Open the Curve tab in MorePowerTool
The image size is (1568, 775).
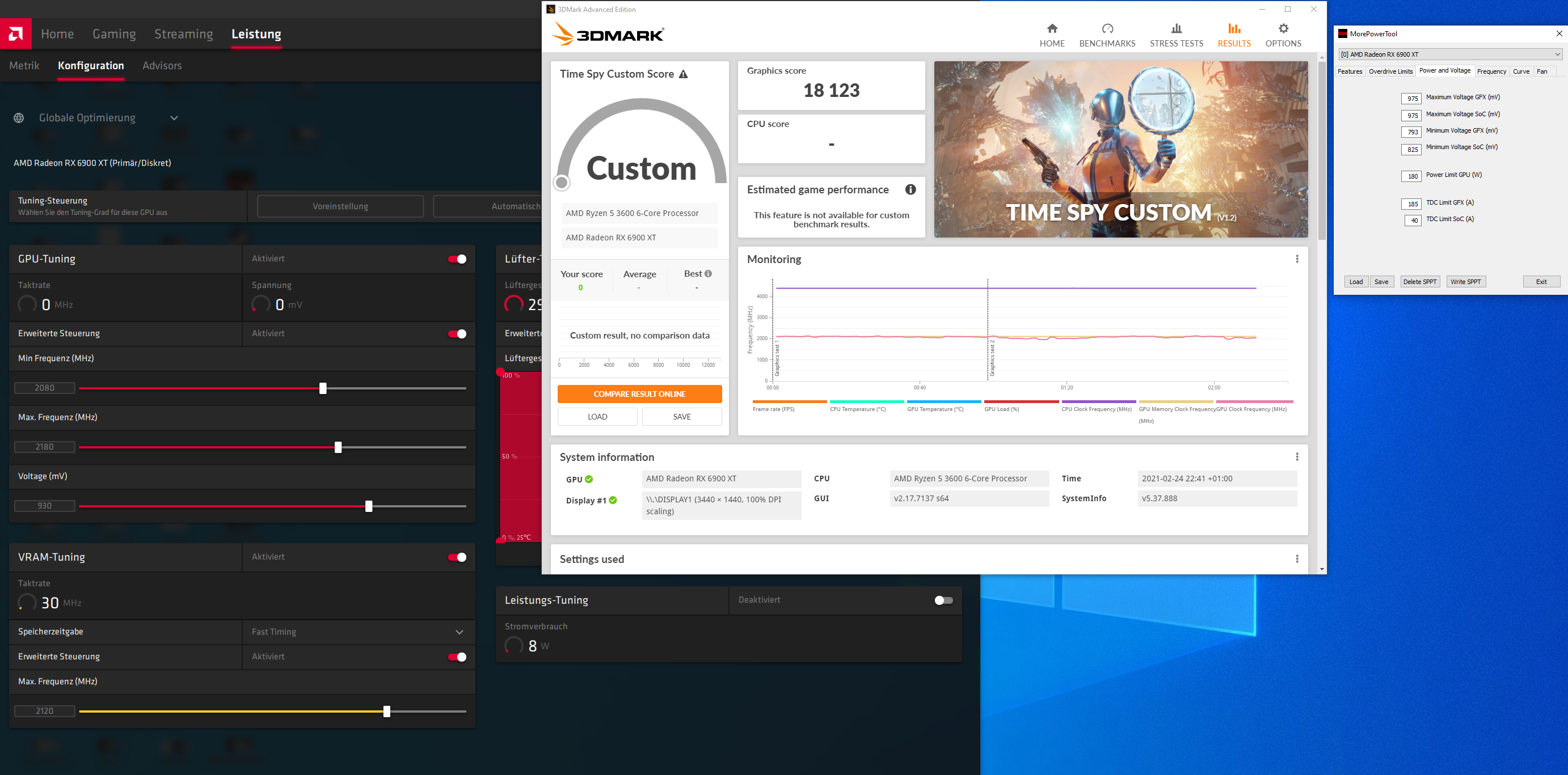(x=1520, y=71)
